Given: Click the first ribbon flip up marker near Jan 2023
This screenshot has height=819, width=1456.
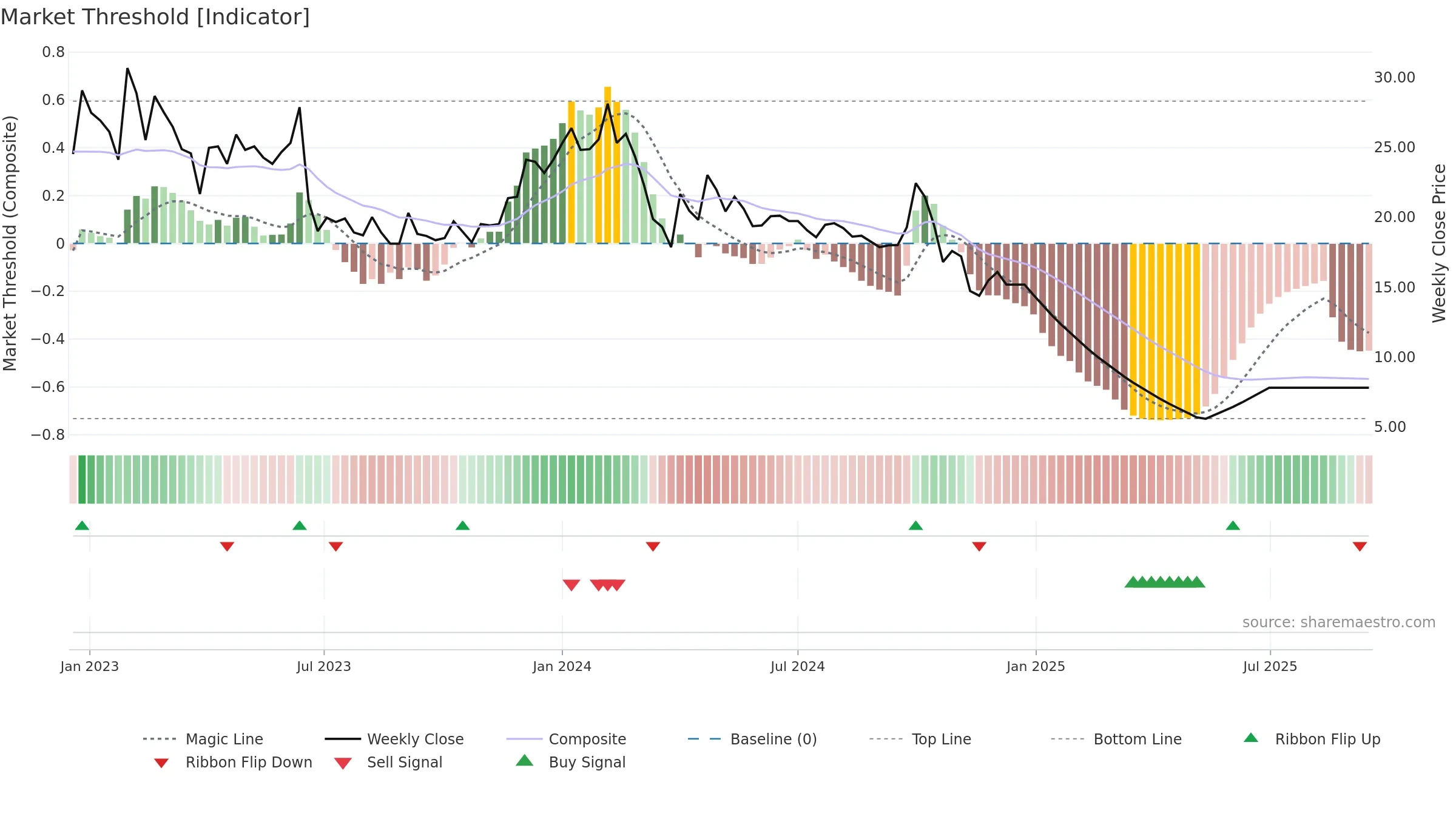Looking at the screenshot, I should [x=82, y=525].
